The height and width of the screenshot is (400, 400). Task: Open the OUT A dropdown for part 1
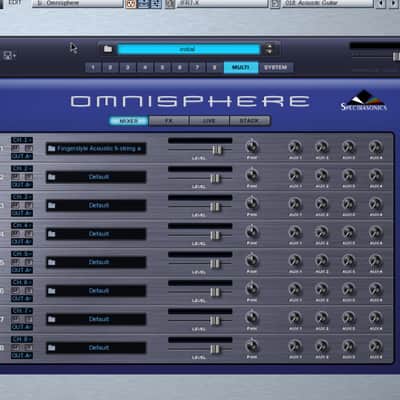pyautogui.click(x=22, y=156)
